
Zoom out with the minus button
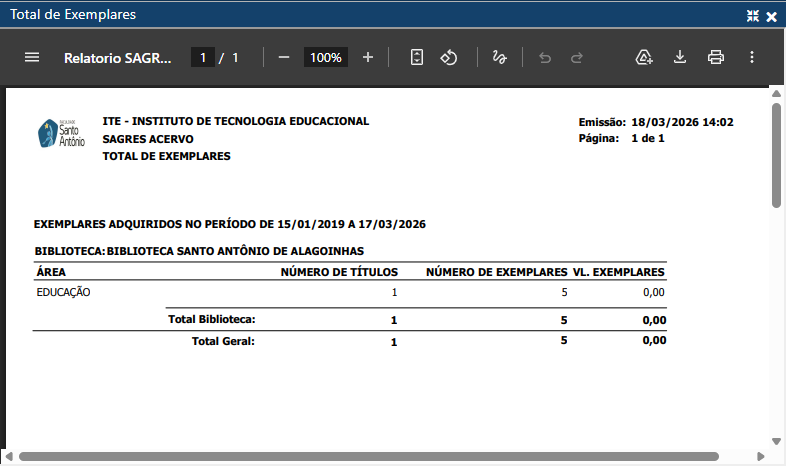click(x=284, y=58)
